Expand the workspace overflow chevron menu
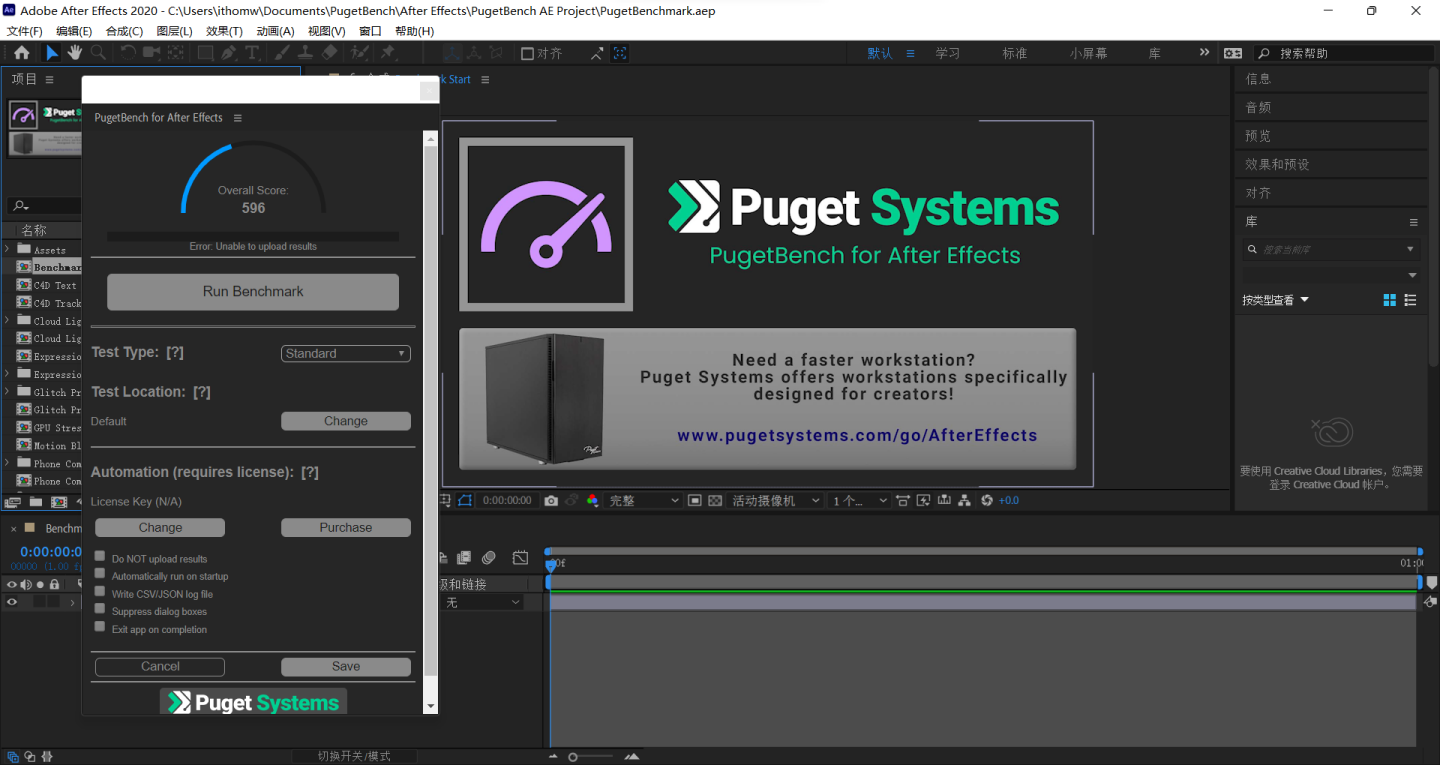The width and height of the screenshot is (1440, 765). [x=1204, y=53]
